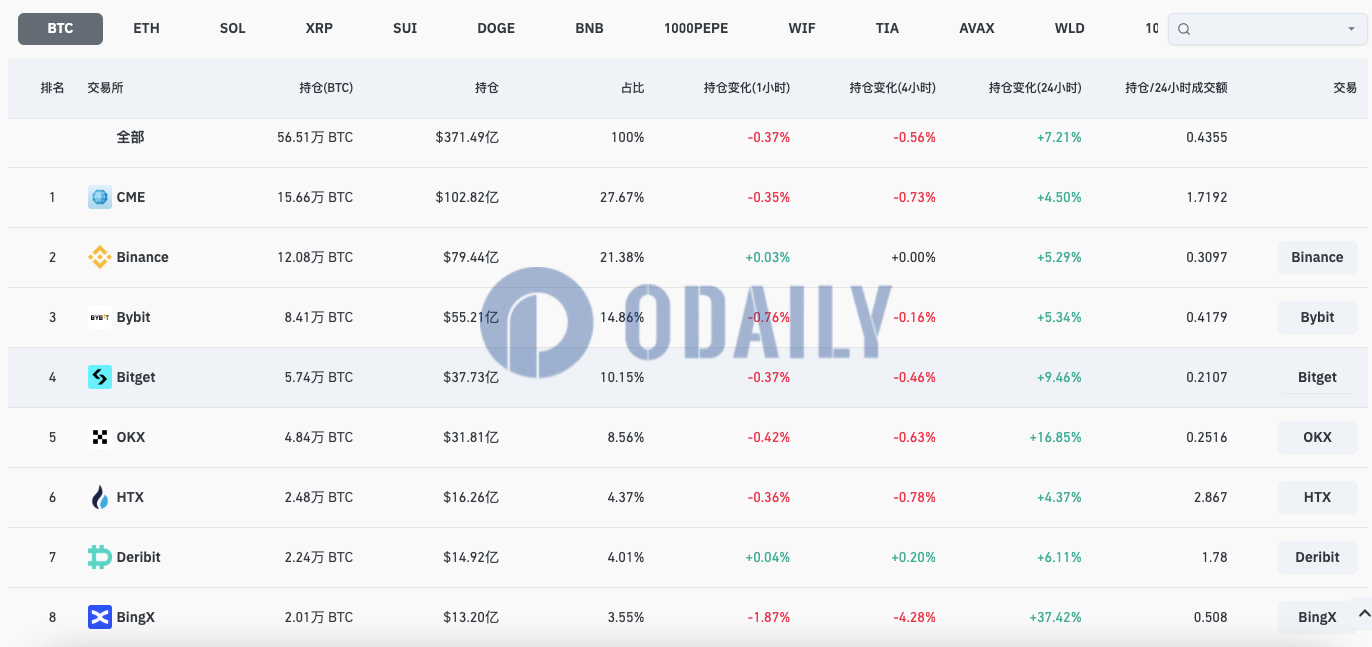This screenshot has height=647, width=1372.
Task: Click the Binance logo icon
Action: coord(99,257)
